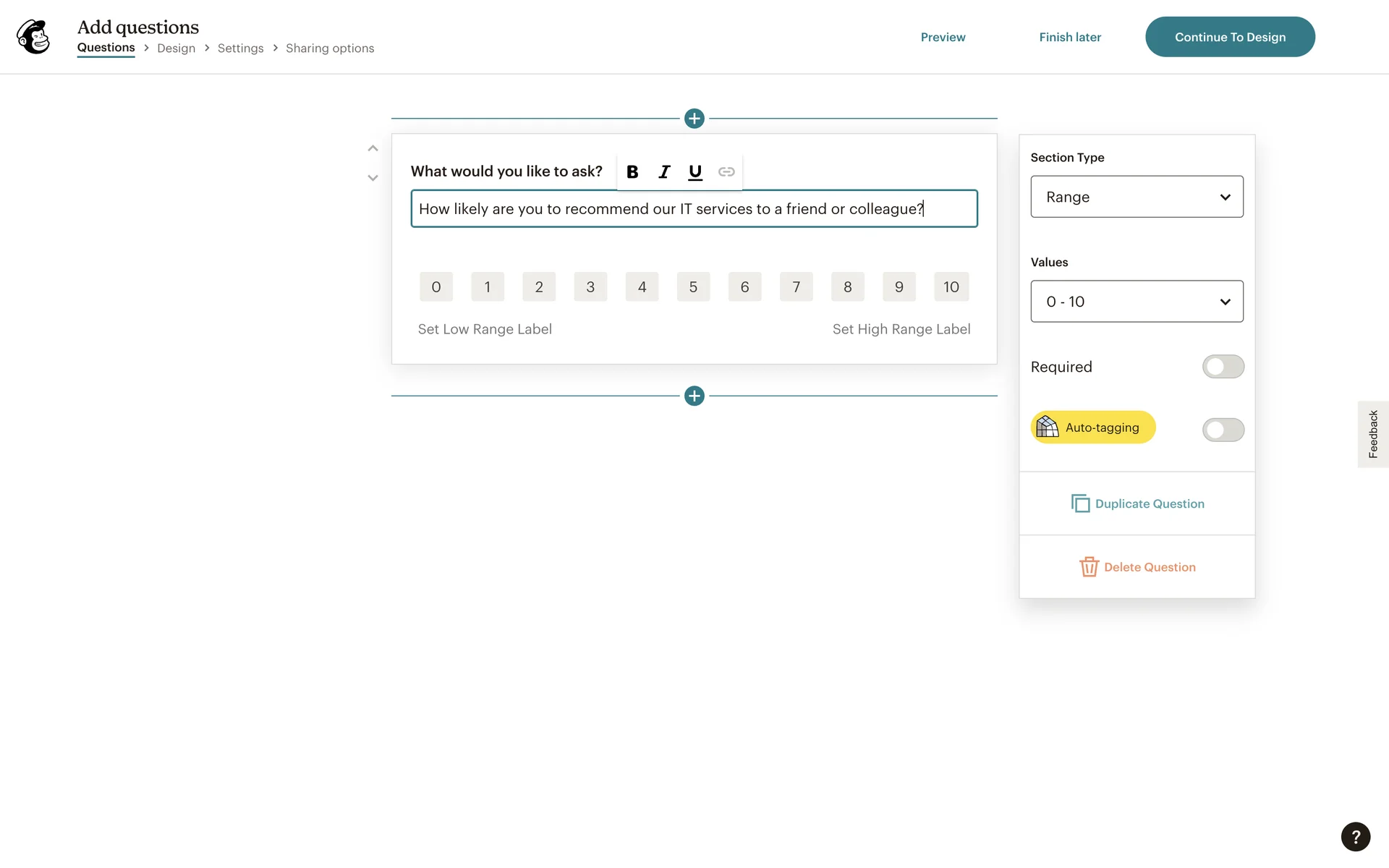Turn on Auto-tagging switch
Image resolution: width=1389 pixels, height=868 pixels.
coord(1223,430)
